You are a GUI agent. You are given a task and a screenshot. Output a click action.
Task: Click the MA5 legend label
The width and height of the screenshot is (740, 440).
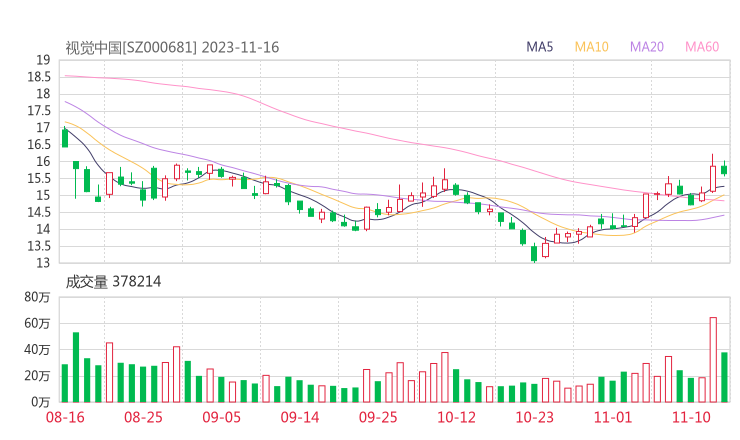[539, 47]
